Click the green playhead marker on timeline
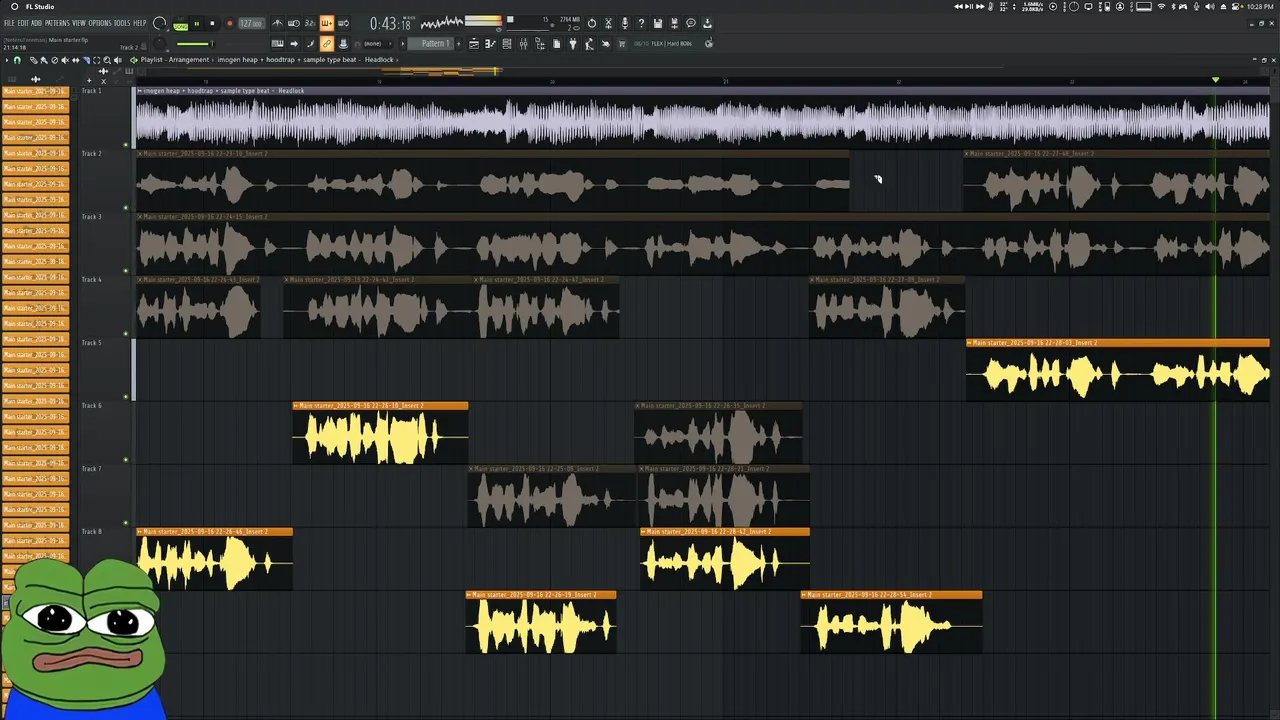The image size is (1280, 720). click(1215, 80)
